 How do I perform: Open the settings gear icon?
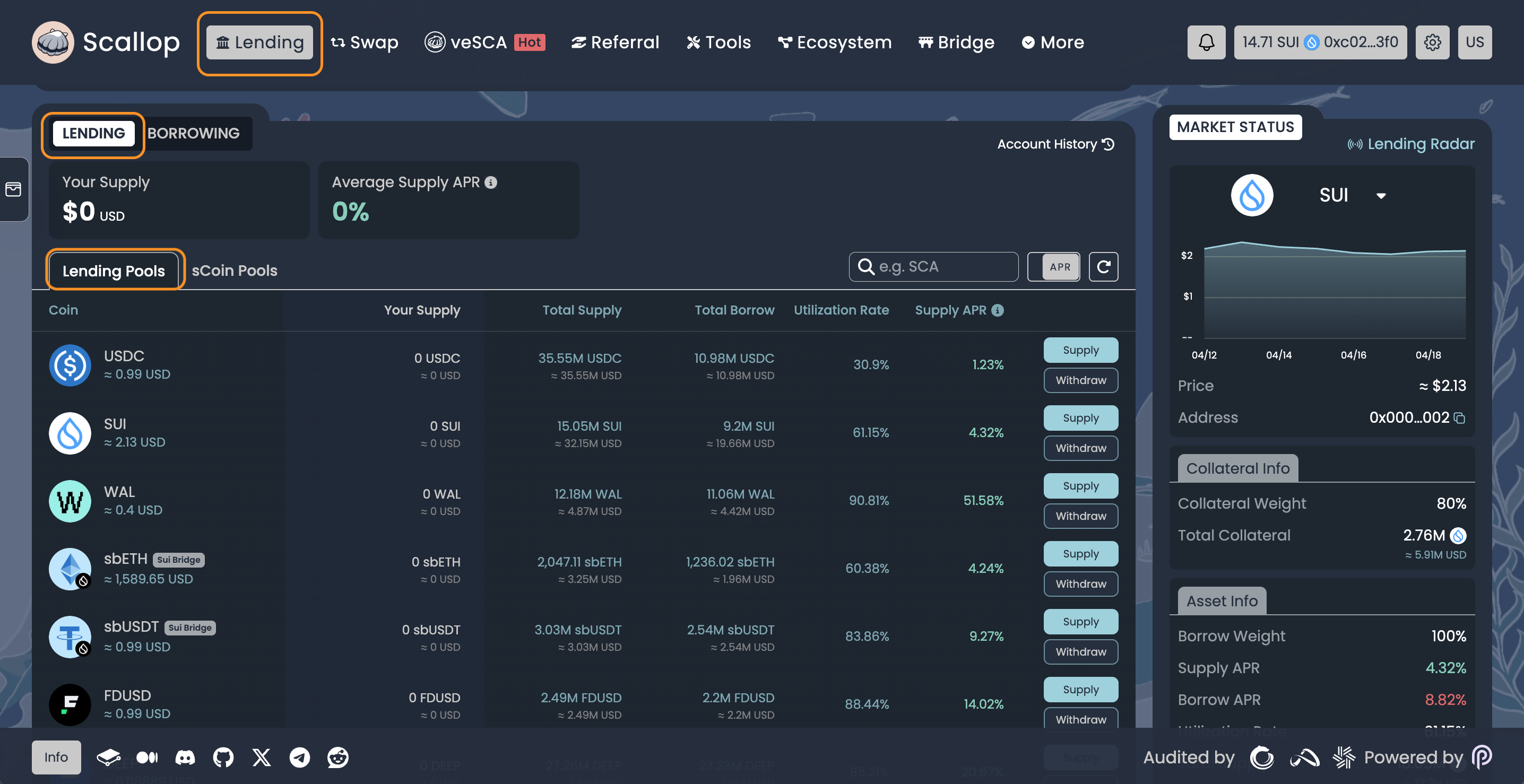click(x=1432, y=42)
